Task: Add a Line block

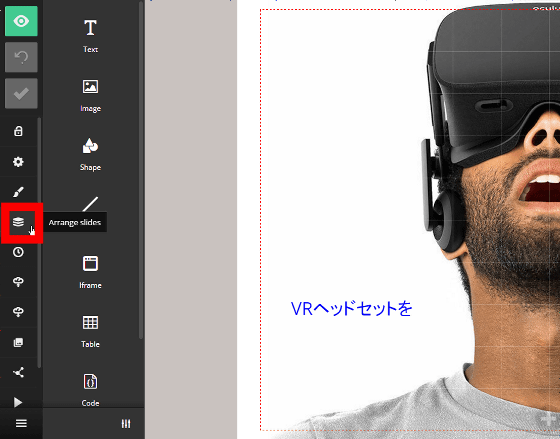Action: (x=90, y=204)
